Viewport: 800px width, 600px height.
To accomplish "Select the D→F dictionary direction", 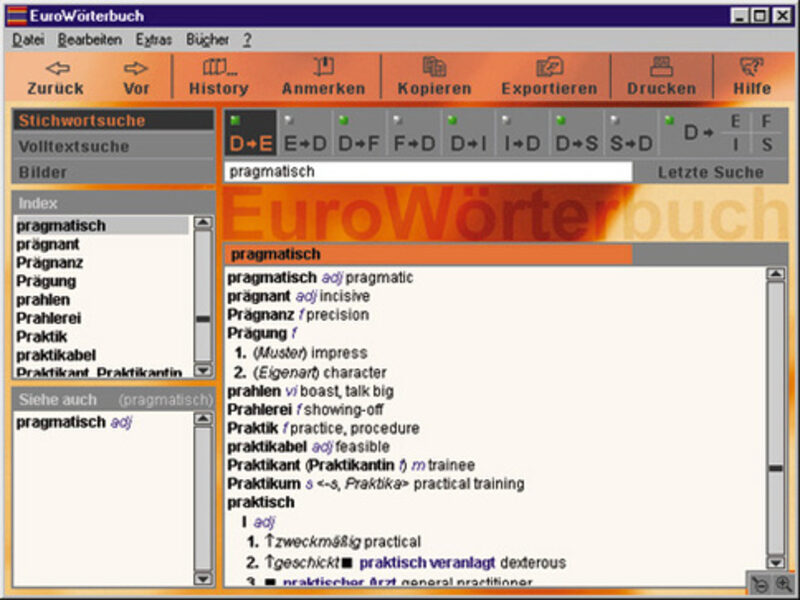I will coord(359,133).
